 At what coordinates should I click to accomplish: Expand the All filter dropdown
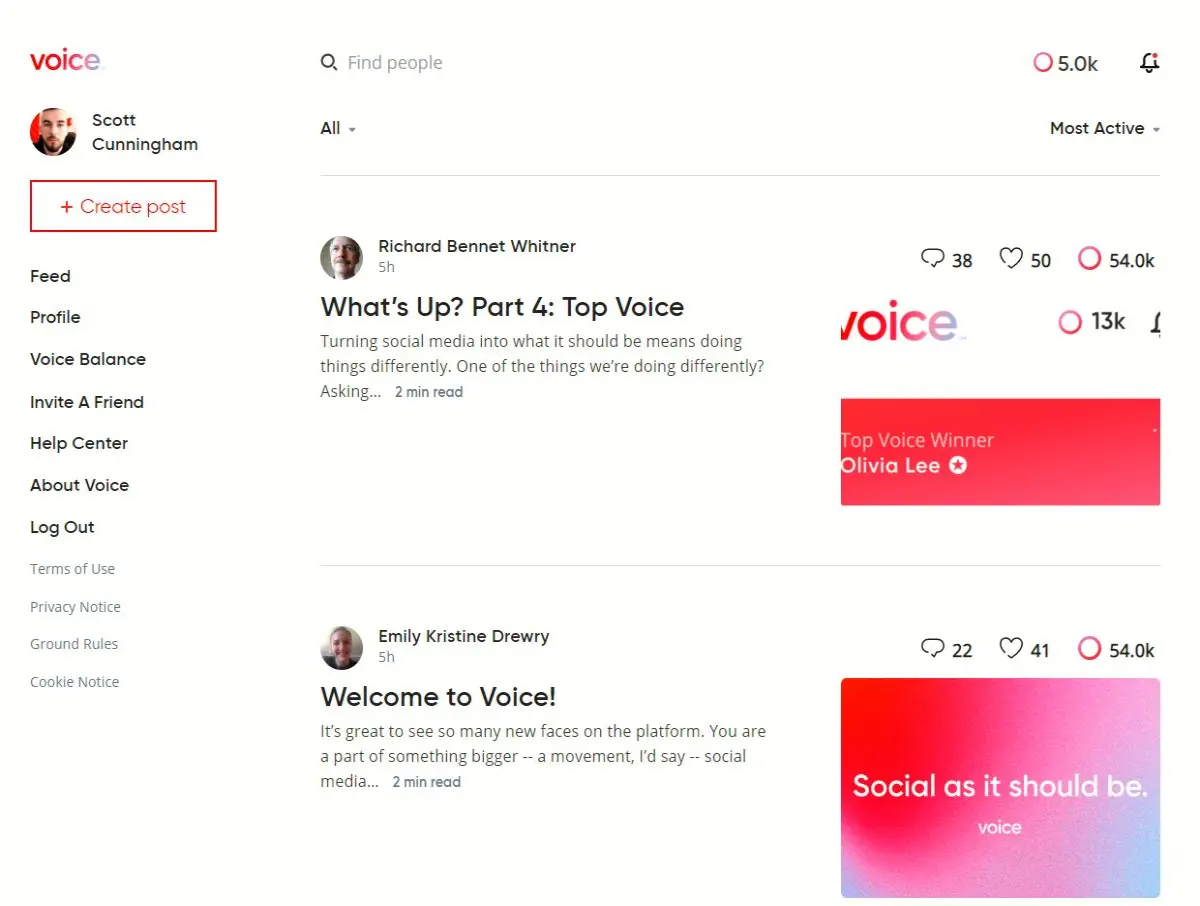(338, 128)
